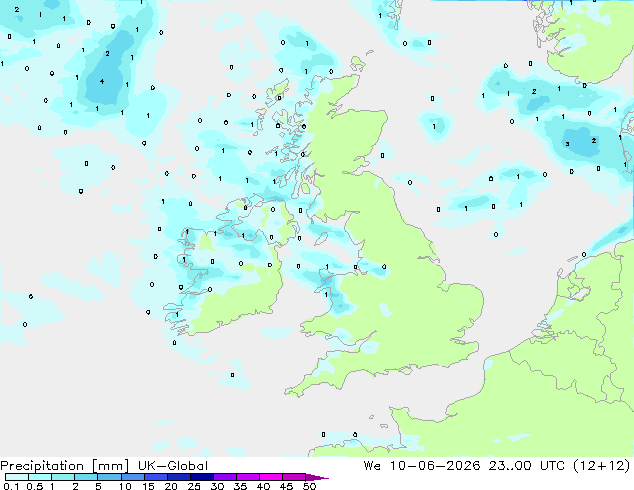634x490 pixels.
Task: Click the '35' legend scale label
Action: tap(240, 486)
